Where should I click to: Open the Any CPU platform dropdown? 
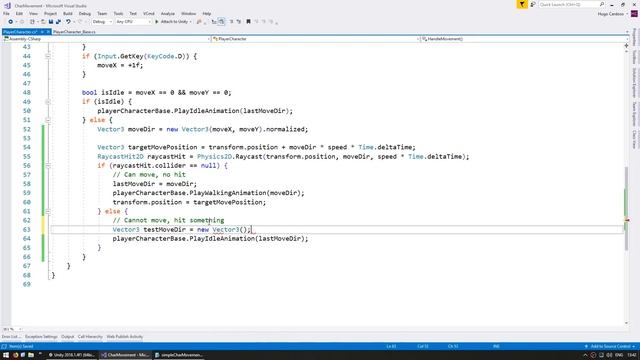click(x=133, y=22)
